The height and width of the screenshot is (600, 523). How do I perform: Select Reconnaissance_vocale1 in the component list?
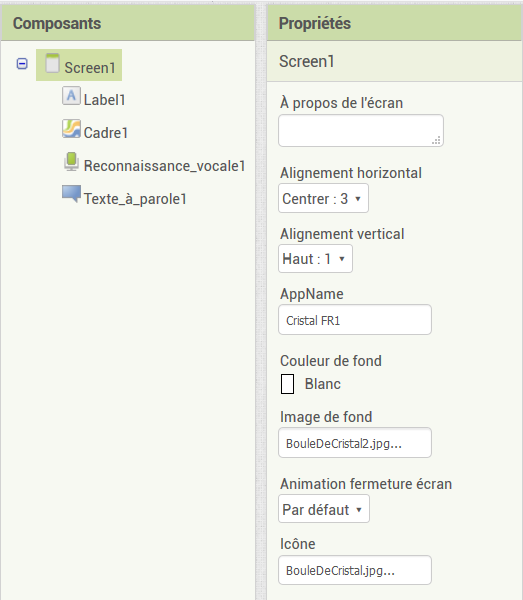[164, 166]
